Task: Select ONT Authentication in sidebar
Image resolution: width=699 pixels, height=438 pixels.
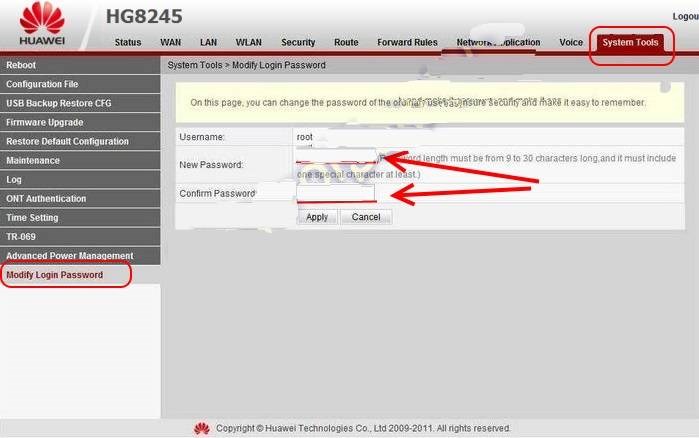Action: [x=80, y=199]
